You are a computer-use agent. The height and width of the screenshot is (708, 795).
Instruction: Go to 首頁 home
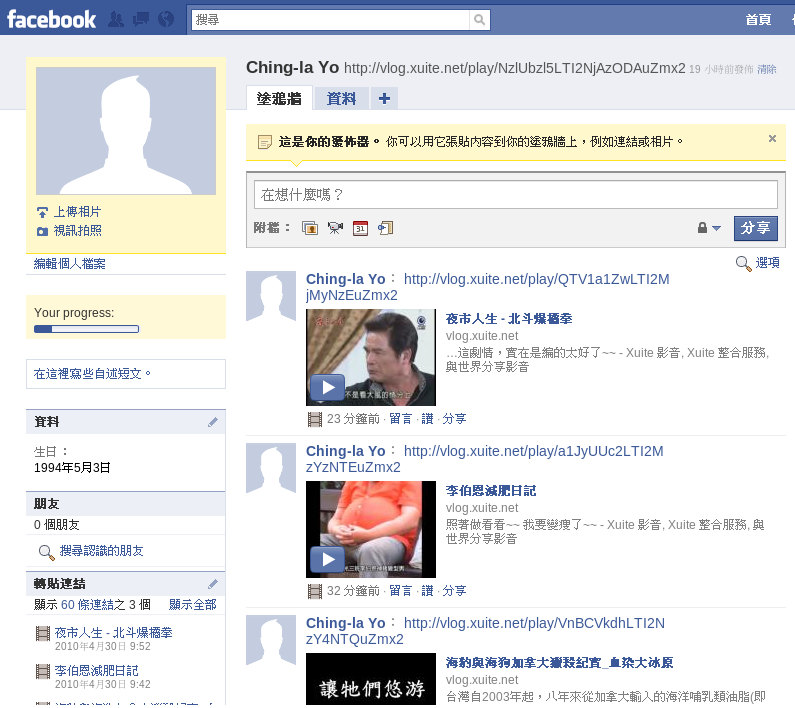click(758, 20)
